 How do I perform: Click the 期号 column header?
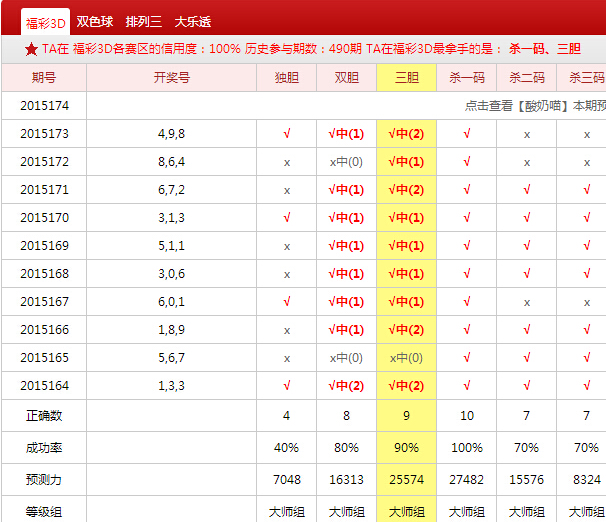pos(44,78)
